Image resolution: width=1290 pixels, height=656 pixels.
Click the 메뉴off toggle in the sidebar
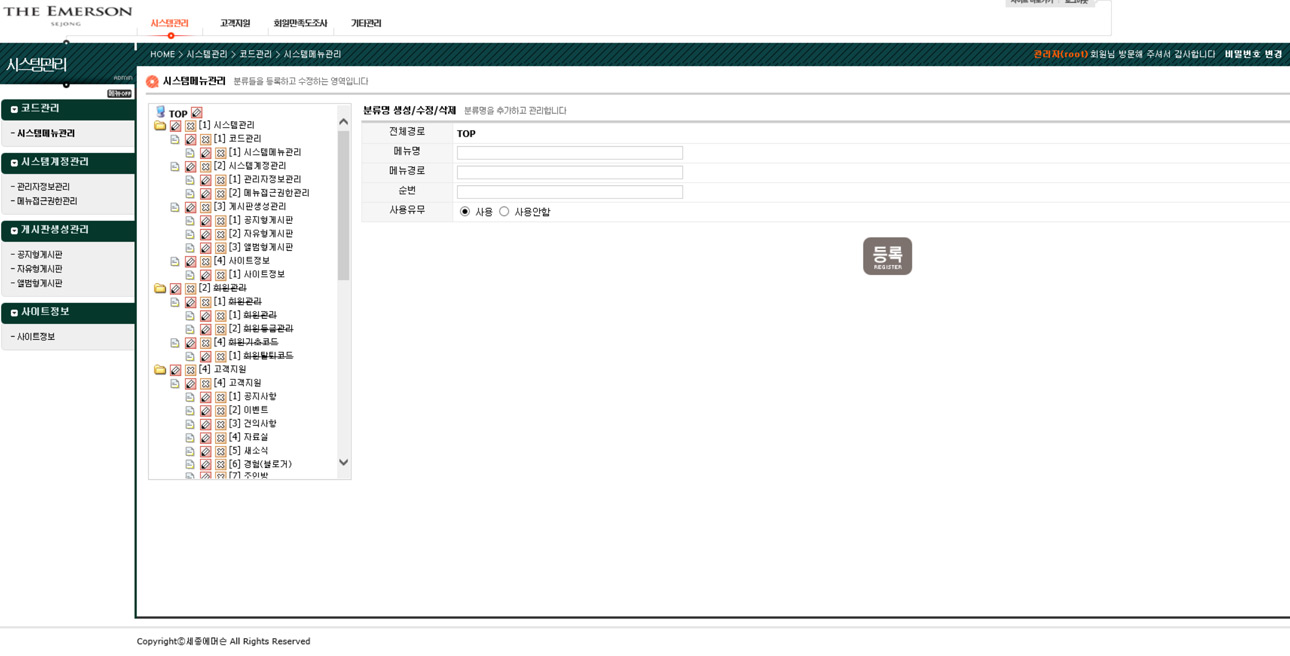click(119, 93)
